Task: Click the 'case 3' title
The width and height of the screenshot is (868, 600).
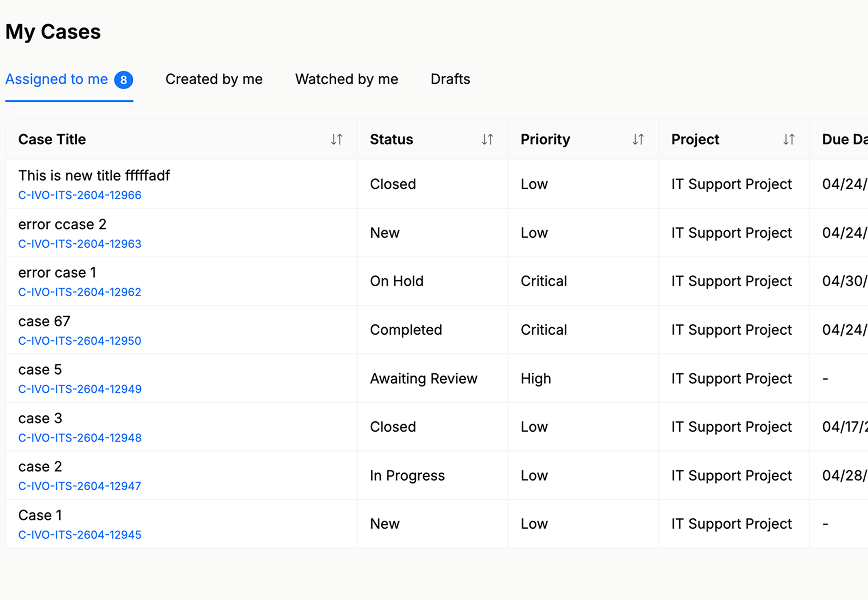Action: (40, 418)
